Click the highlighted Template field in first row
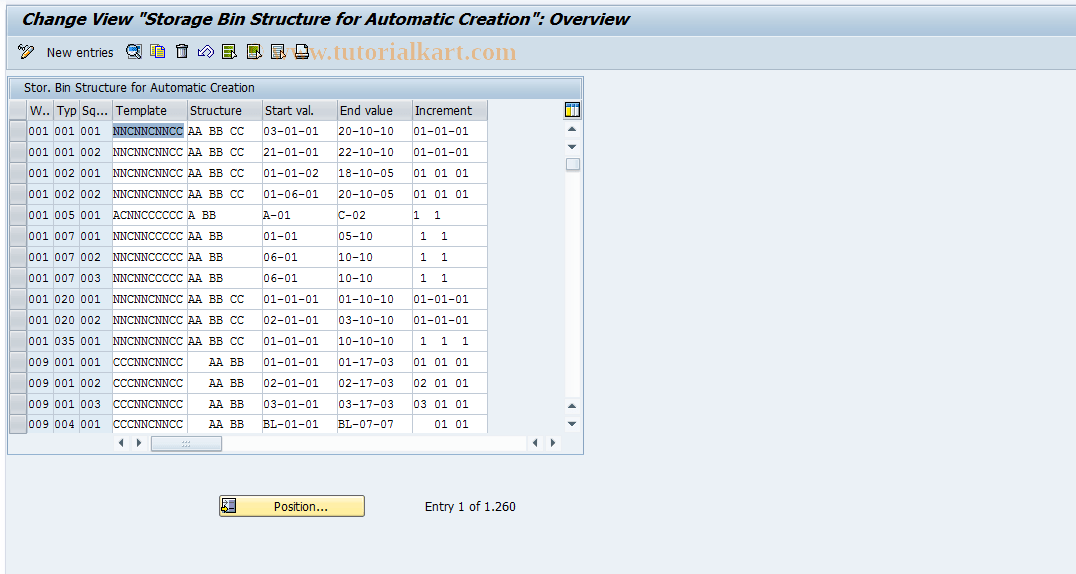The width and height of the screenshot is (1076, 574). click(149, 131)
